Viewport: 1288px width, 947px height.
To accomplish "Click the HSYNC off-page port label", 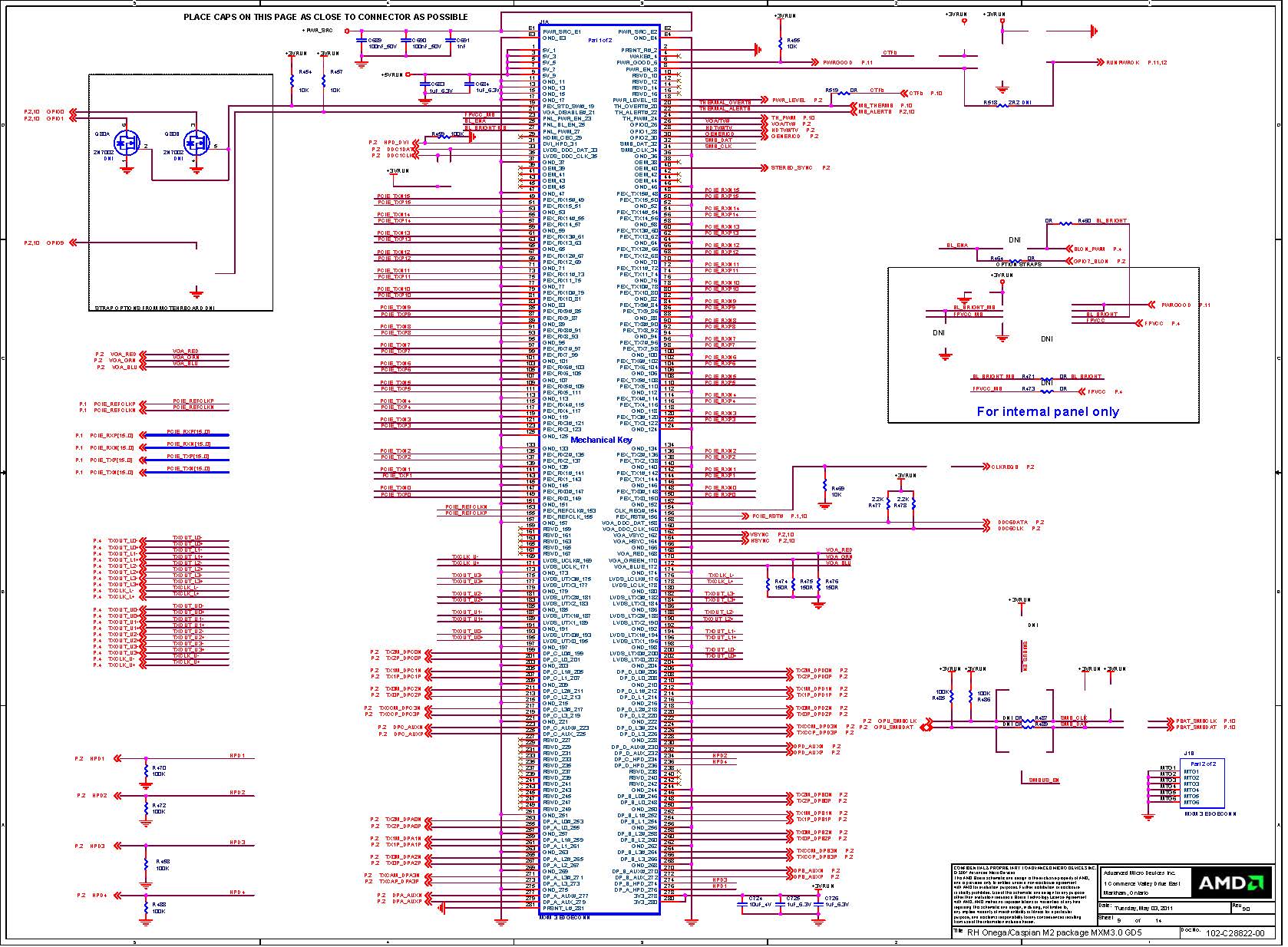I will (759, 541).
